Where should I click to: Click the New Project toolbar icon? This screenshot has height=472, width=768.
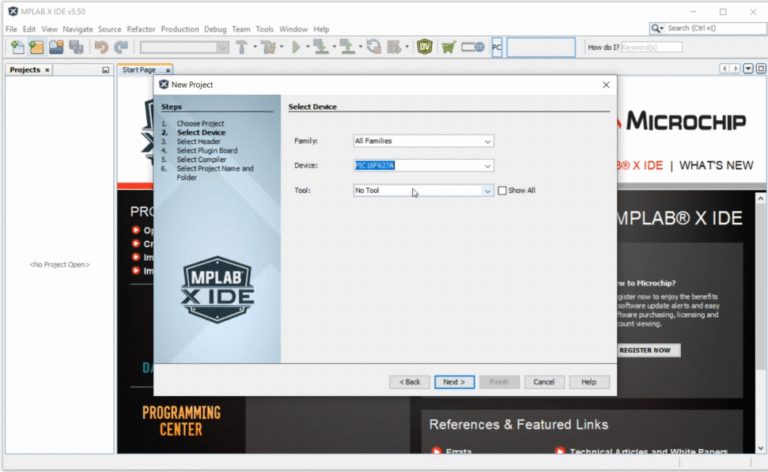[x=36, y=47]
